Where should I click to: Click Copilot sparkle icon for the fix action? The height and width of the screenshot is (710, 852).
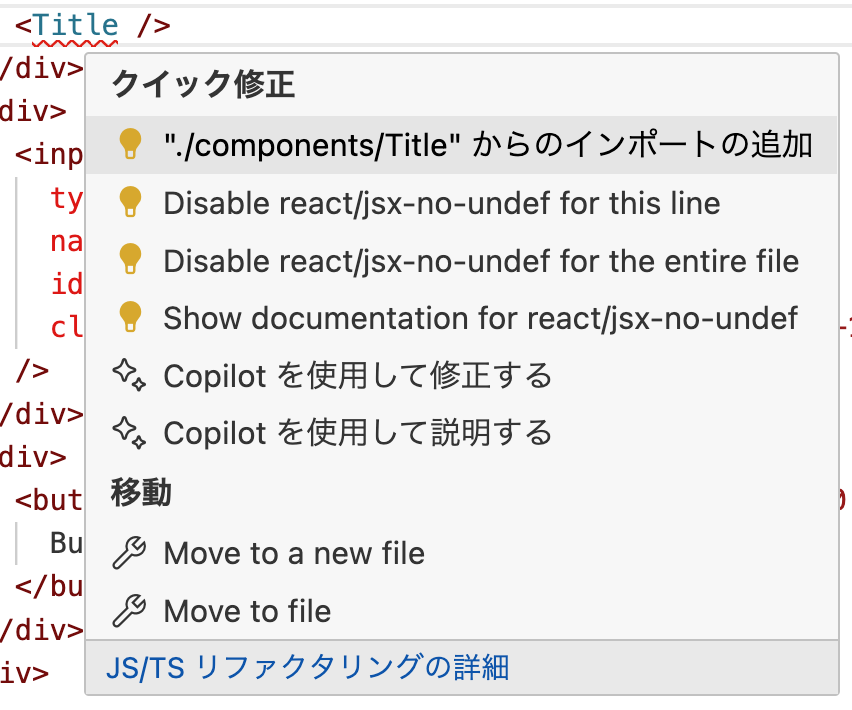point(130,376)
